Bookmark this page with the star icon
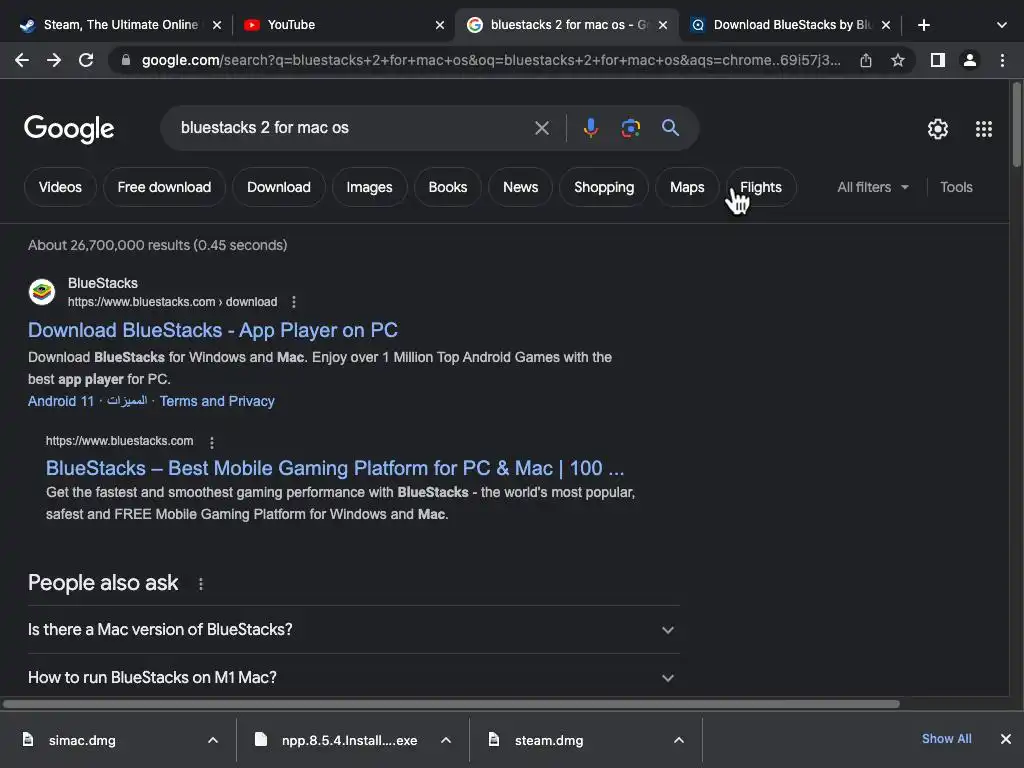Screen dimensions: 1024x768 point(897,60)
